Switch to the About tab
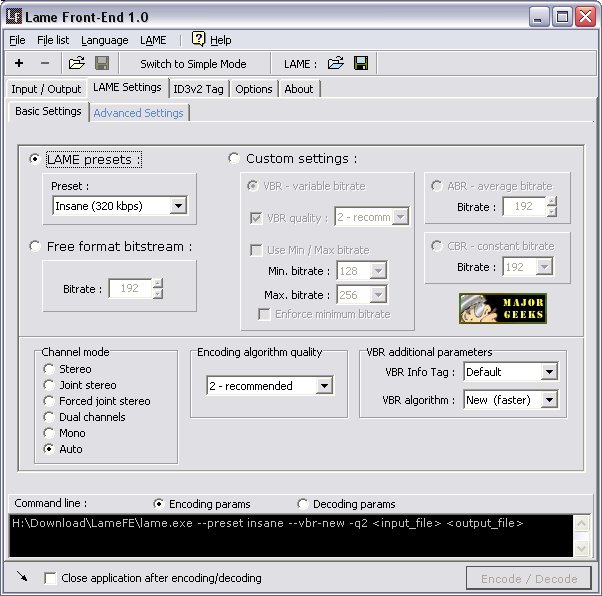 coord(299,89)
